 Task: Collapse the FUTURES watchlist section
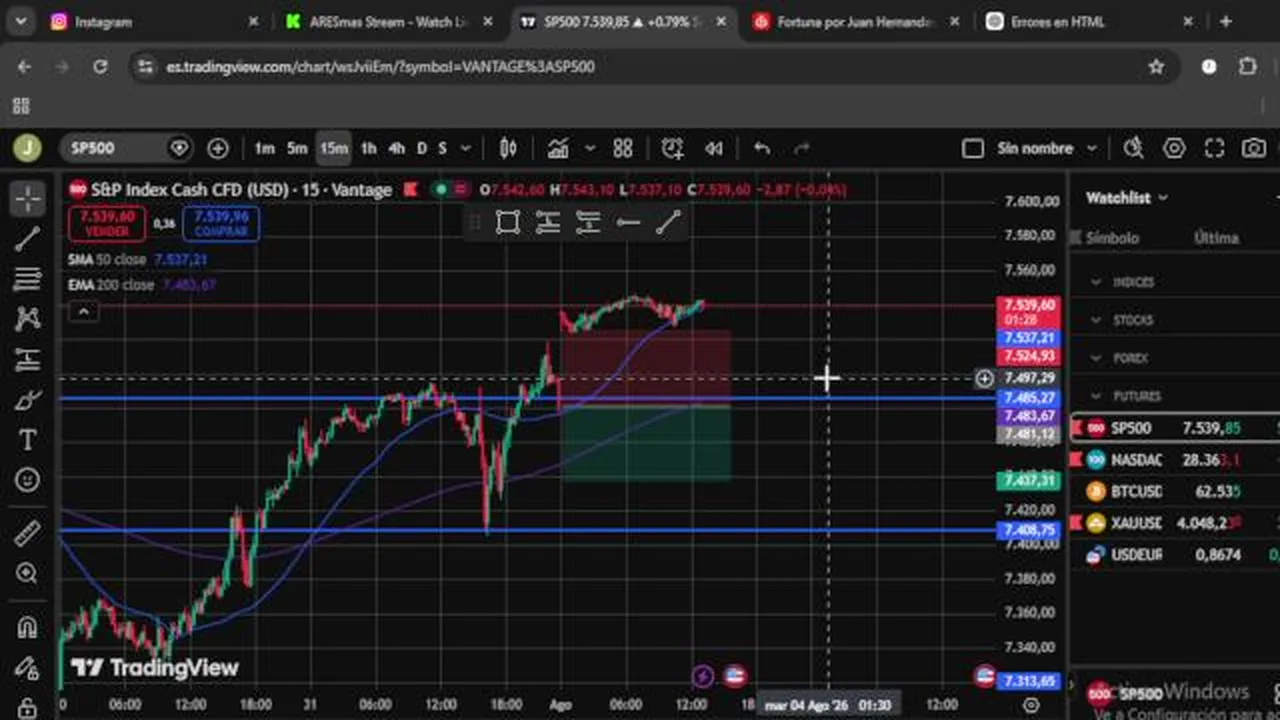(x=1096, y=396)
